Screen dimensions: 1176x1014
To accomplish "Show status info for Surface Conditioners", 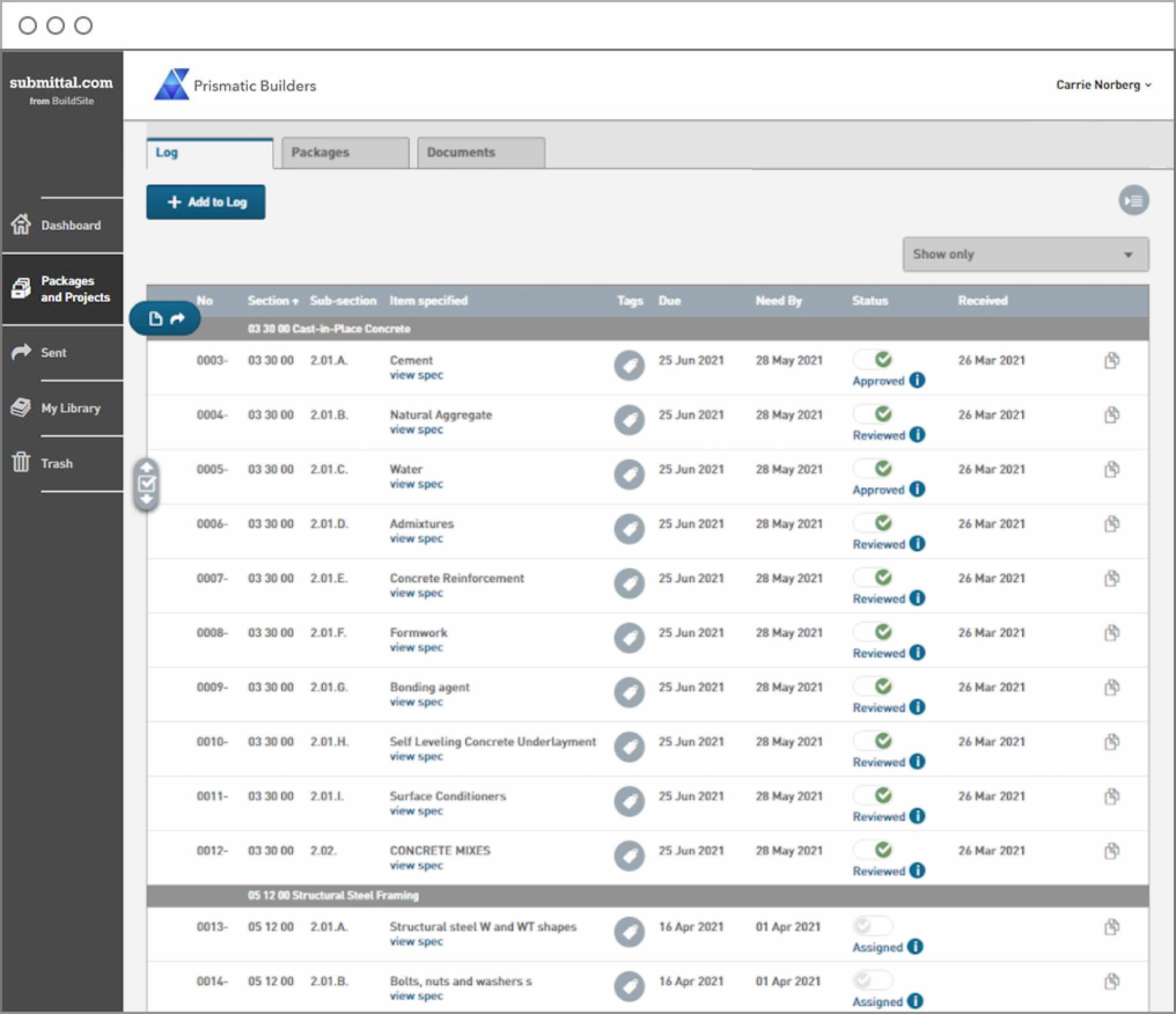I will point(917,816).
